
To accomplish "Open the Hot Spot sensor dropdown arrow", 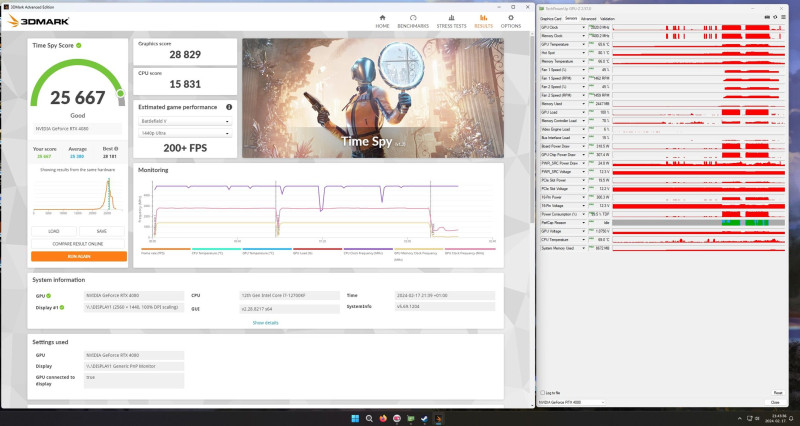I will point(584,53).
